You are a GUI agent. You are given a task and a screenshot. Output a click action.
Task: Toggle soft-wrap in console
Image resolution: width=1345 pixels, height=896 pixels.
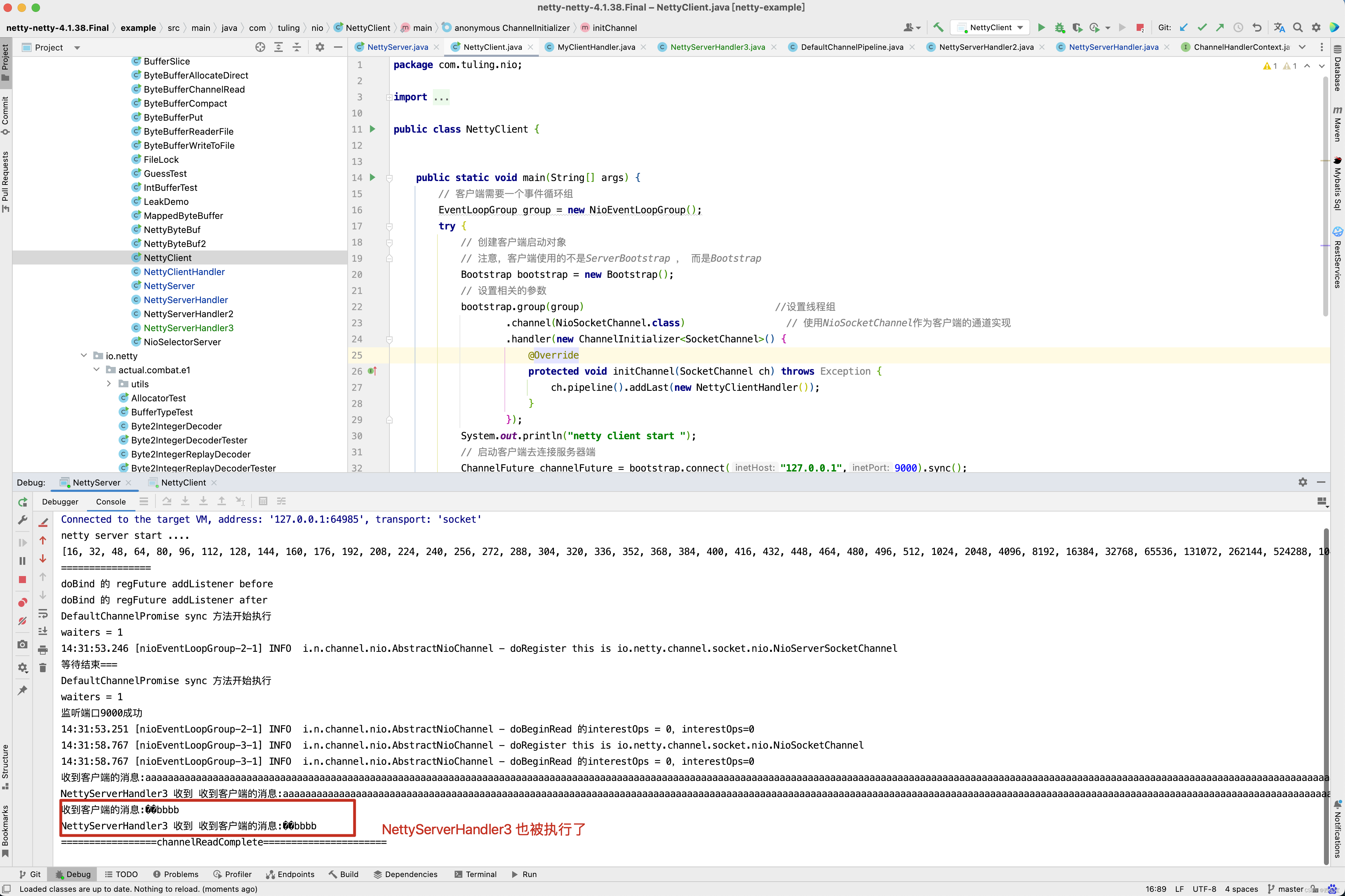tap(43, 614)
